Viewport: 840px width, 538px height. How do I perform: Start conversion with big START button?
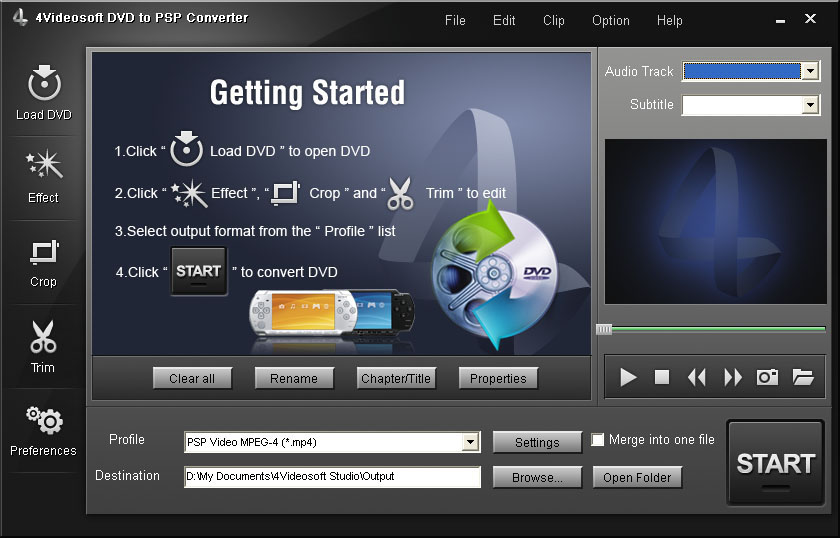(x=775, y=463)
